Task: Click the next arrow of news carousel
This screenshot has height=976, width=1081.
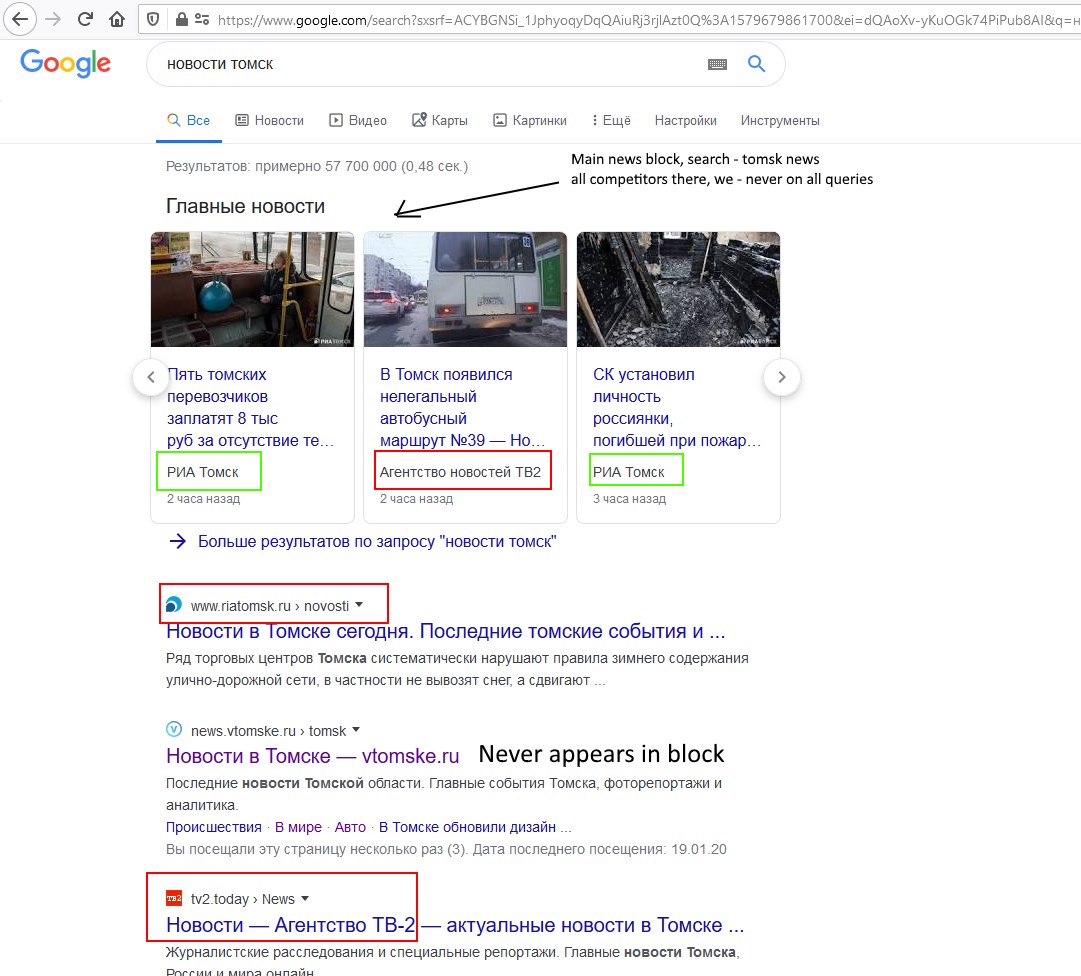Action: 782,376
